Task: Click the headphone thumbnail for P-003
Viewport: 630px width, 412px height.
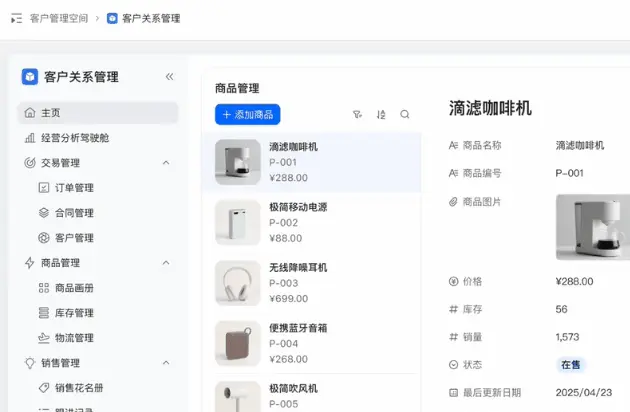Action: [x=238, y=283]
